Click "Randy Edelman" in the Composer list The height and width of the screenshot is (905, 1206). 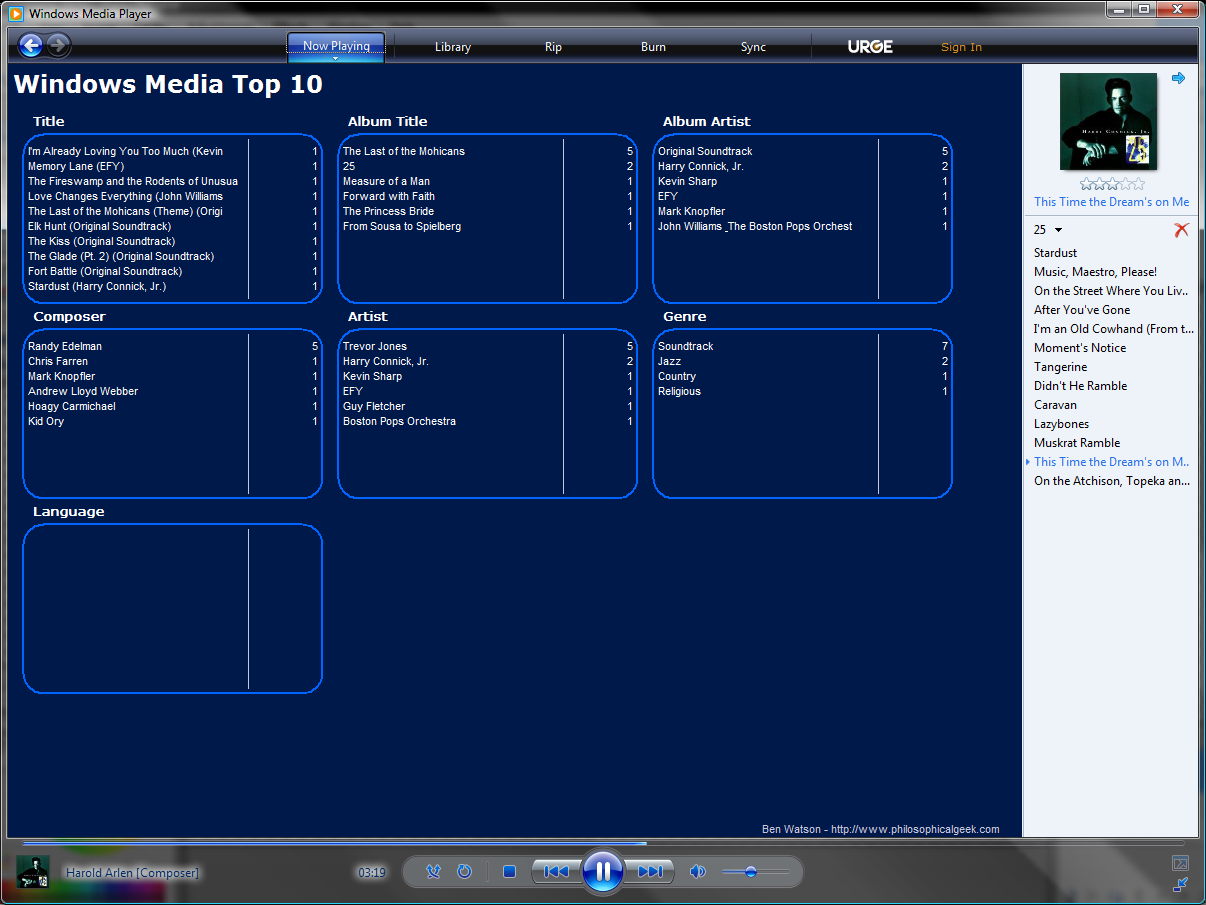[x=65, y=346]
